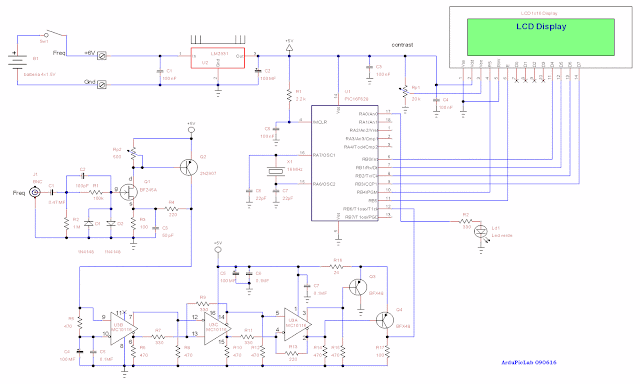Select the LM2931 regulator block U2

218,58
